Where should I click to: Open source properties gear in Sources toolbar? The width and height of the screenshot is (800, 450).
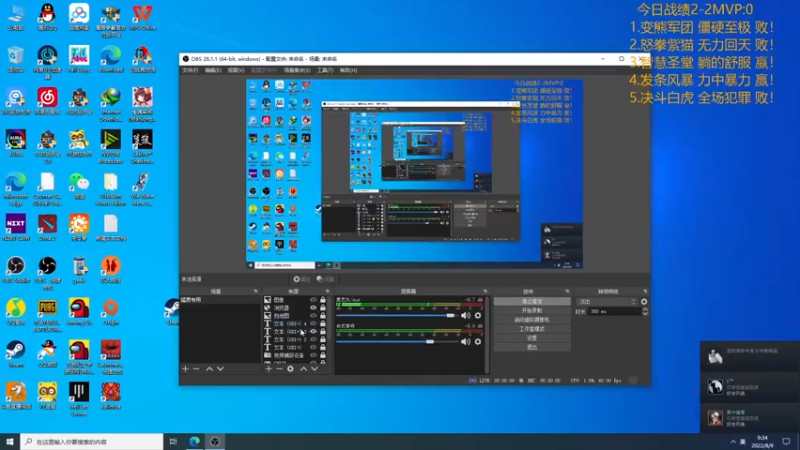[290, 368]
